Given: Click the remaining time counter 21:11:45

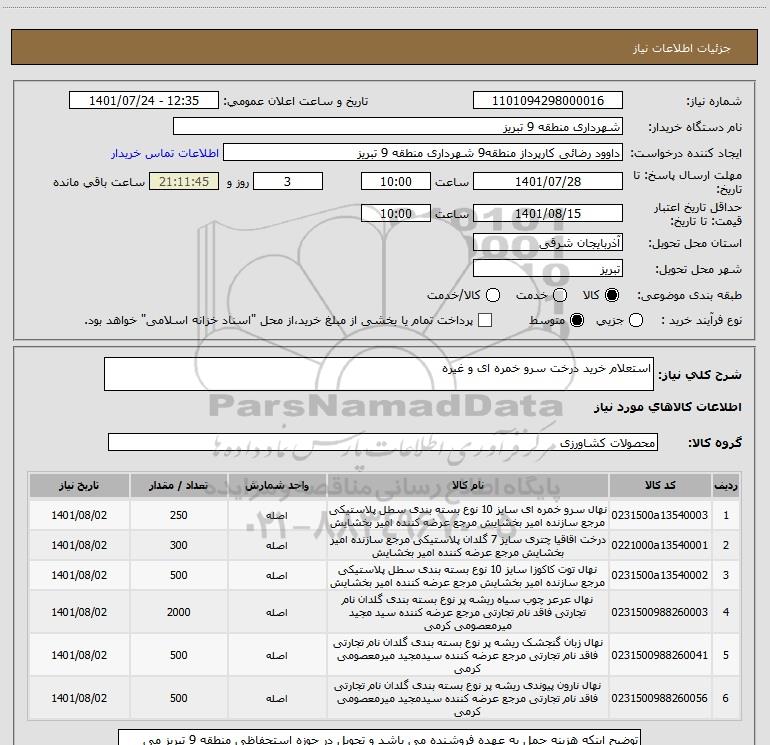Looking at the screenshot, I should pos(184,181).
